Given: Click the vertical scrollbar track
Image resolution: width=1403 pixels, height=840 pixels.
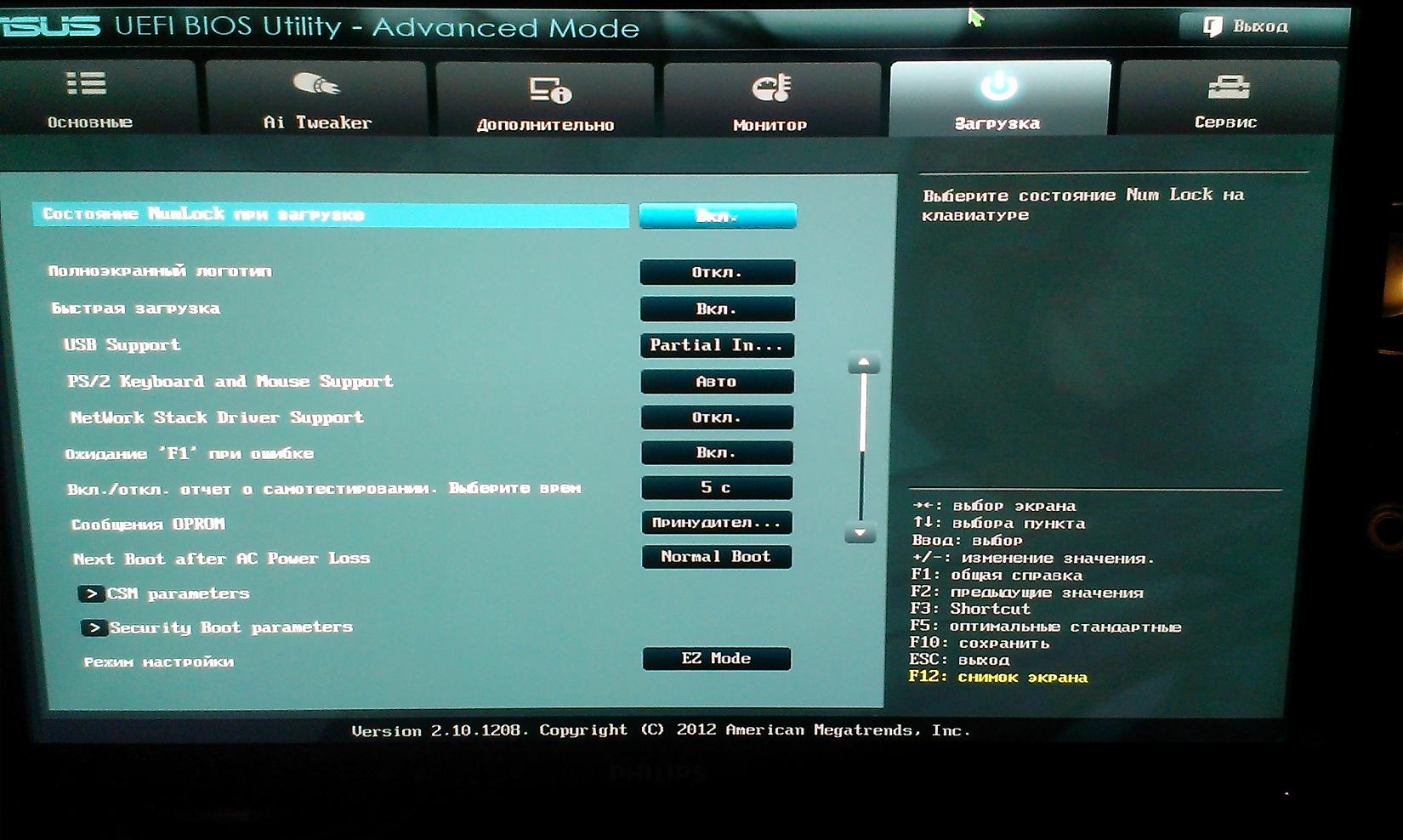Looking at the screenshot, I should [x=862, y=448].
